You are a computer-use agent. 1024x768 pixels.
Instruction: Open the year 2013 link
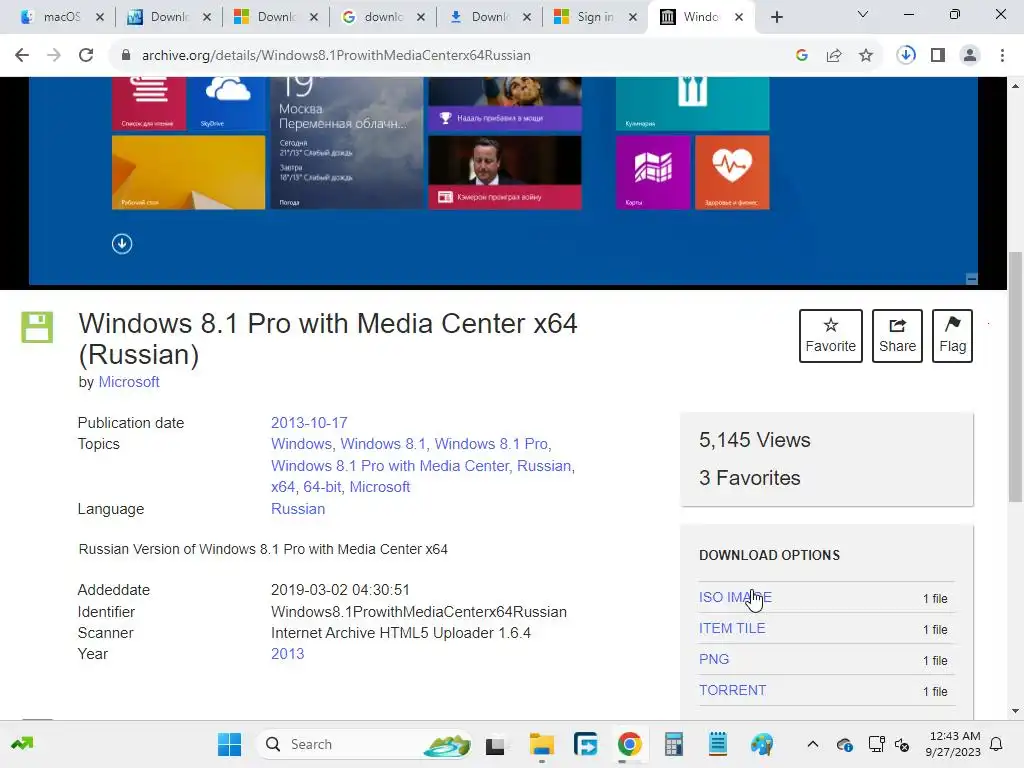287,654
